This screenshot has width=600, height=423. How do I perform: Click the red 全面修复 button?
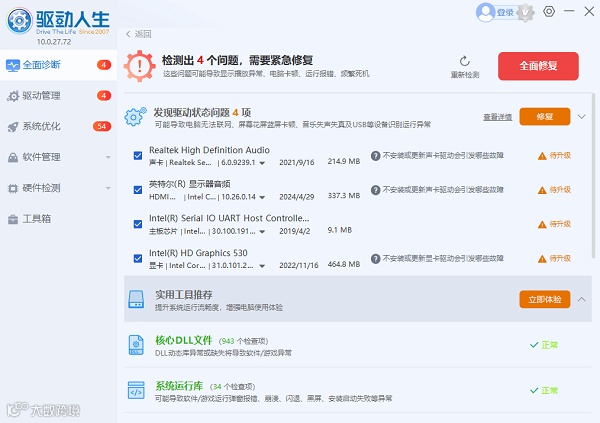click(x=538, y=66)
